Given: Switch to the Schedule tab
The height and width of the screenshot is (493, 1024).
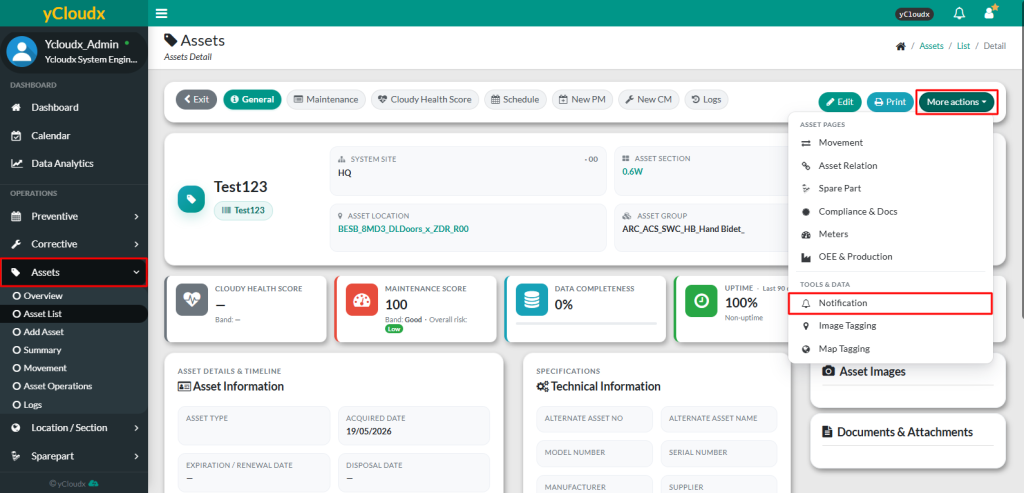Looking at the screenshot, I should coord(515,100).
